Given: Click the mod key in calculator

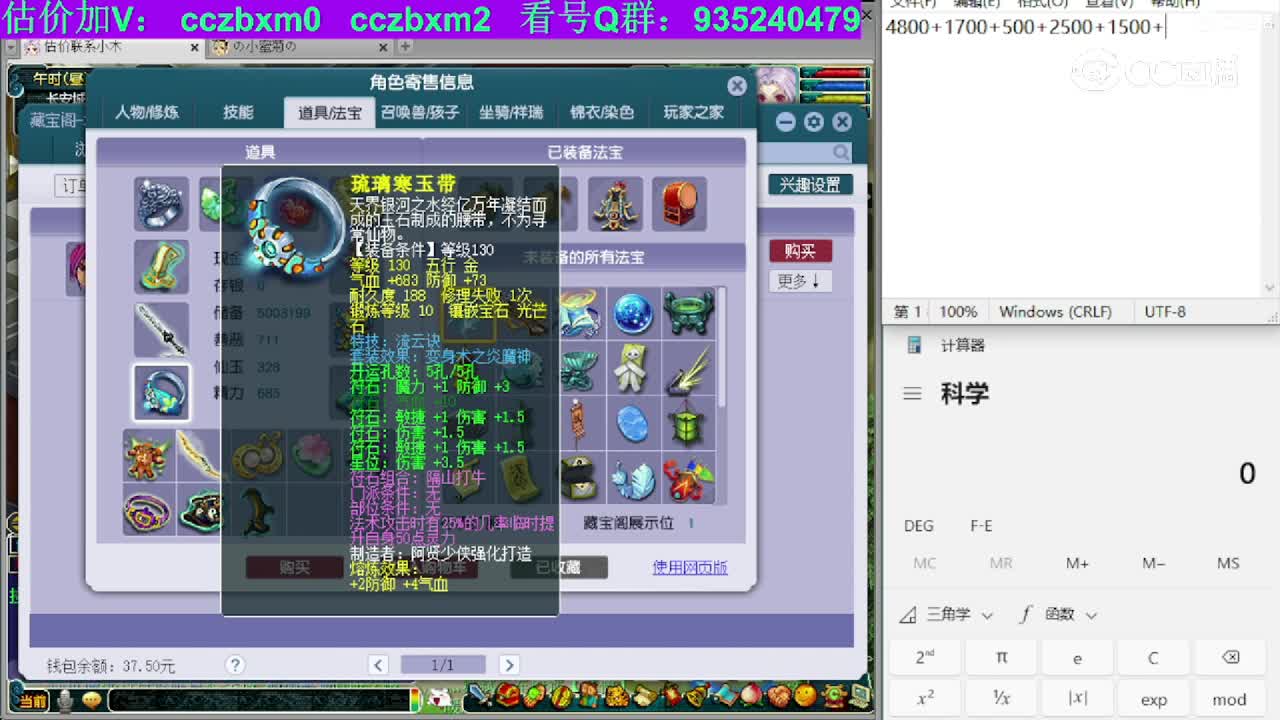Looking at the screenshot, I should [1230, 699].
